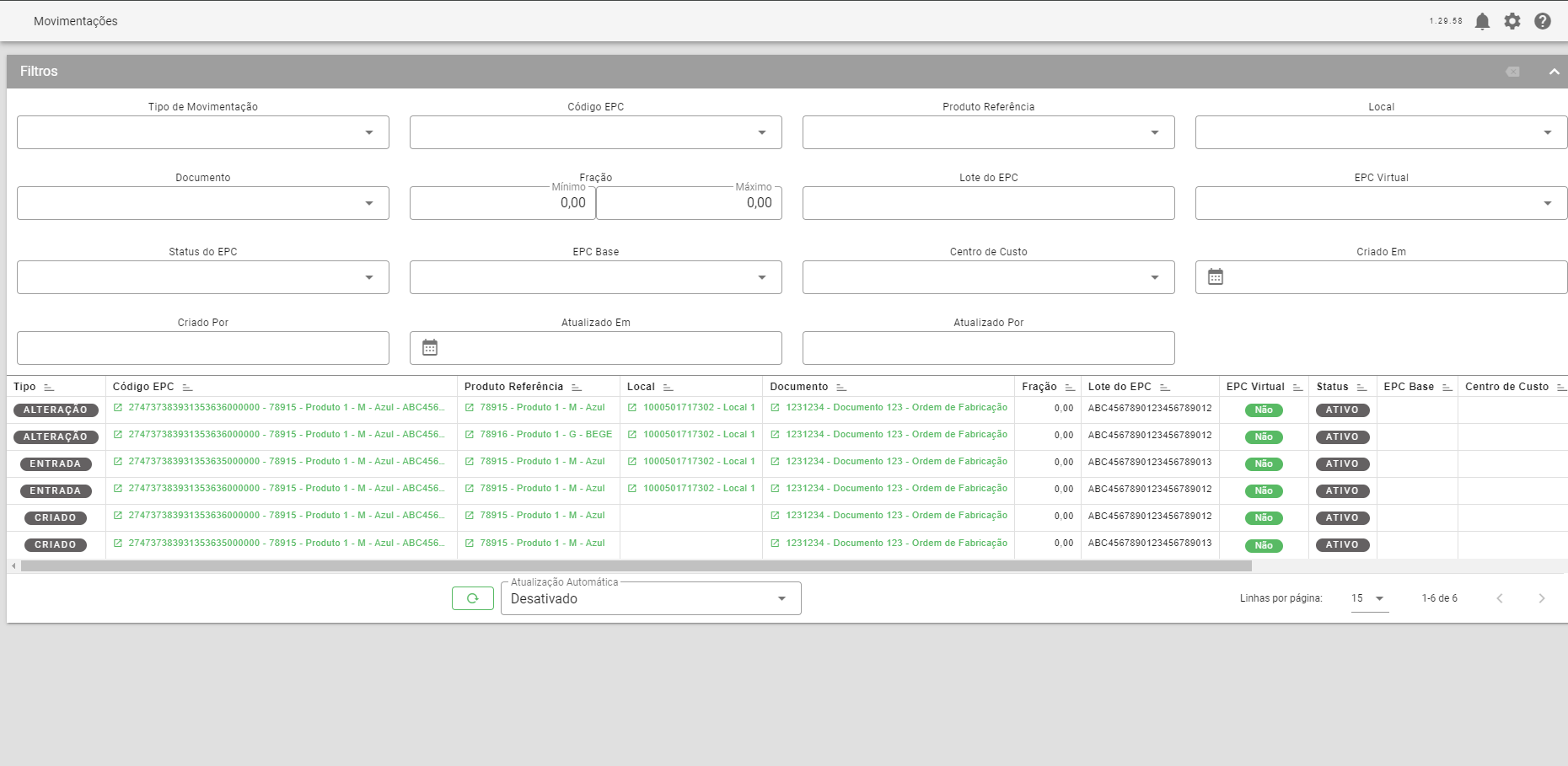Open Documento 123 link in last CRIADO row

(897, 544)
